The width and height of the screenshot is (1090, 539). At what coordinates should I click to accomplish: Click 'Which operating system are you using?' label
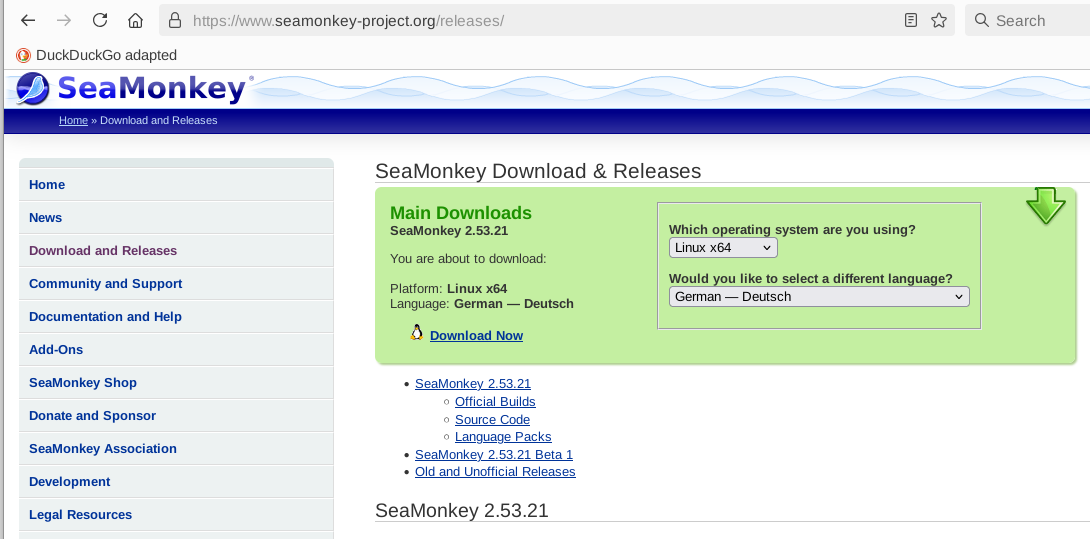[x=792, y=230]
